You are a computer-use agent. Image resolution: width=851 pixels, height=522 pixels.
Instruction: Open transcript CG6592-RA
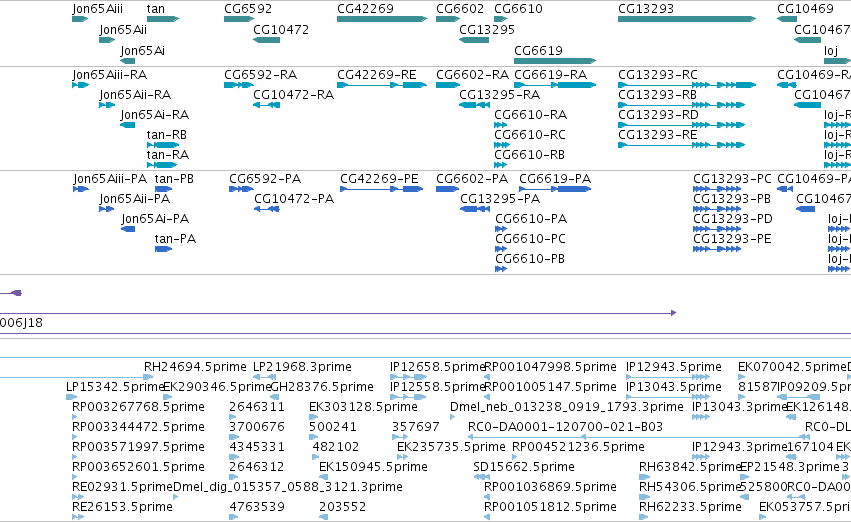click(261, 75)
